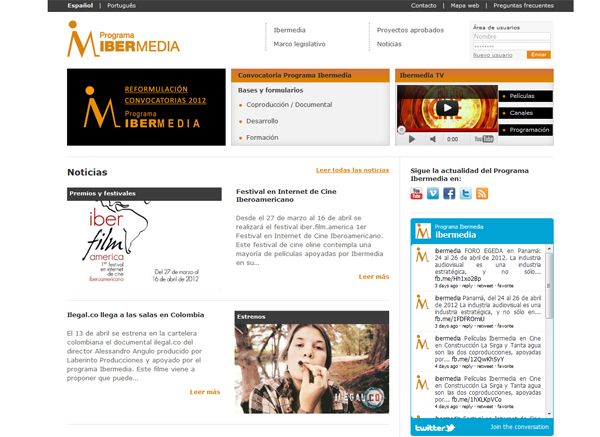600x437 pixels.
Task: Click Convocatoria Programa Ibermedia header
Action: pos(310,75)
